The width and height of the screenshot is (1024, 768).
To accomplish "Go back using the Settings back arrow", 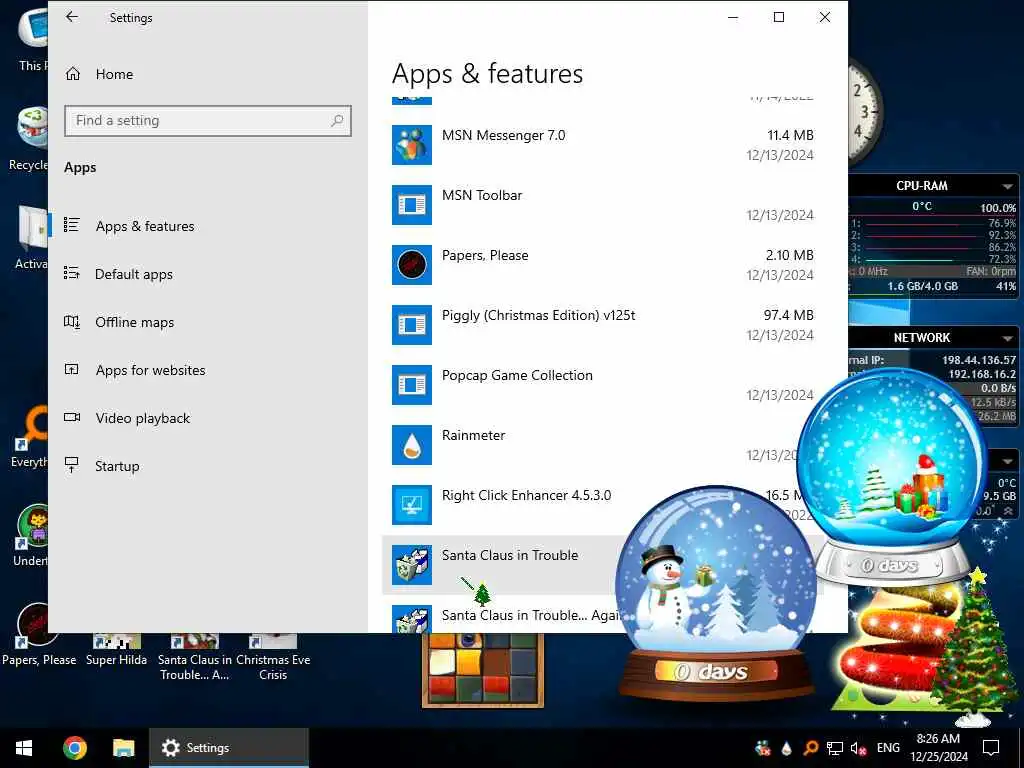I will 72,18.
